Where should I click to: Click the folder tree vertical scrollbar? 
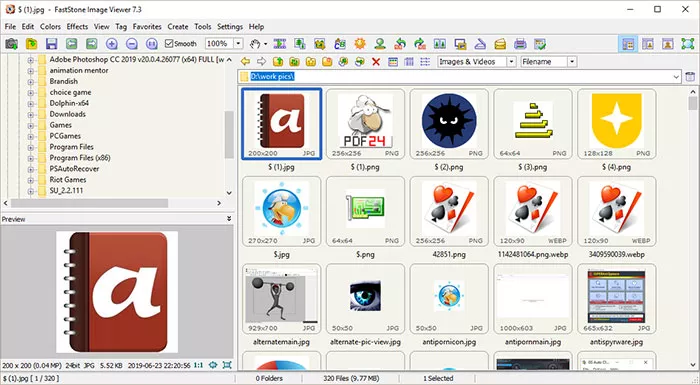(229, 134)
